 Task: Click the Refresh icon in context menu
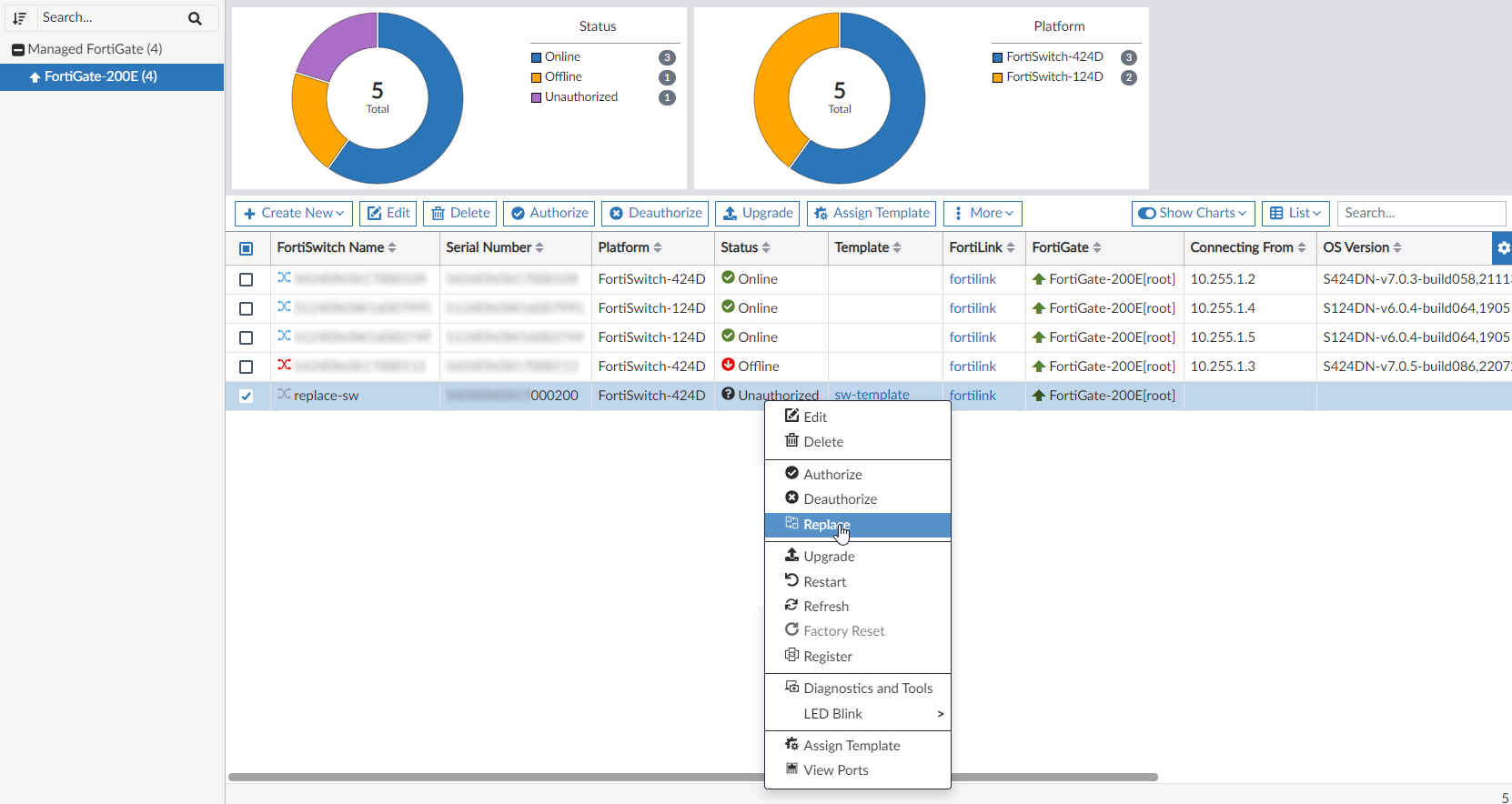tap(792, 605)
